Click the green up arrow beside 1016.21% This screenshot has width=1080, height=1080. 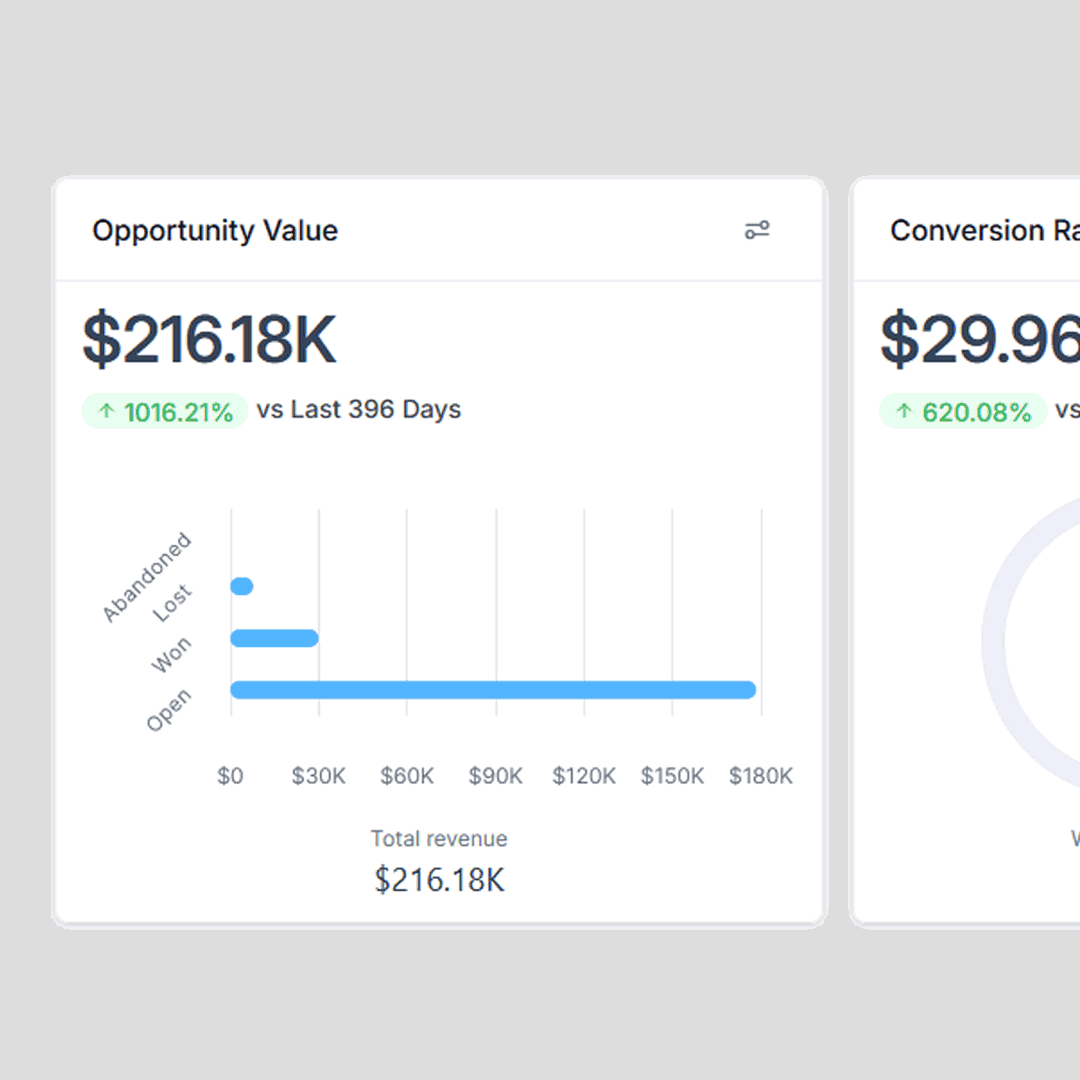[107, 411]
